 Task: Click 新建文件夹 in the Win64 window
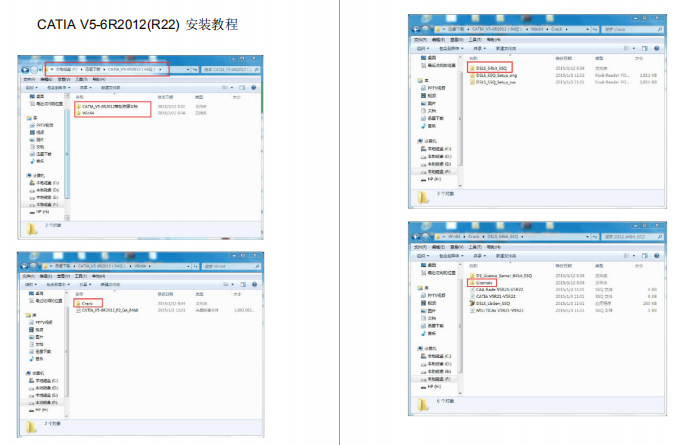tap(110, 284)
